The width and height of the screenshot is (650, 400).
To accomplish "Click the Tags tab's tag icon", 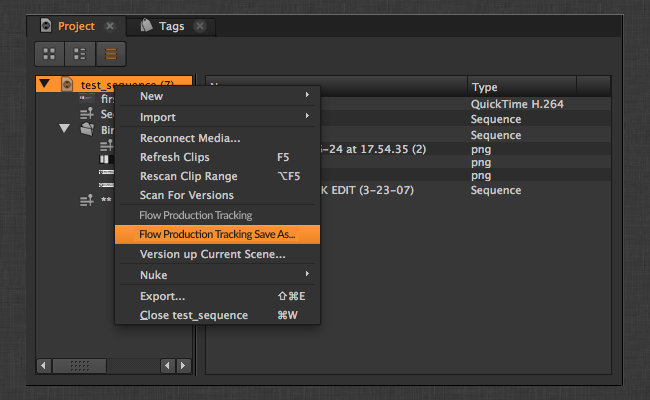I will [146, 26].
